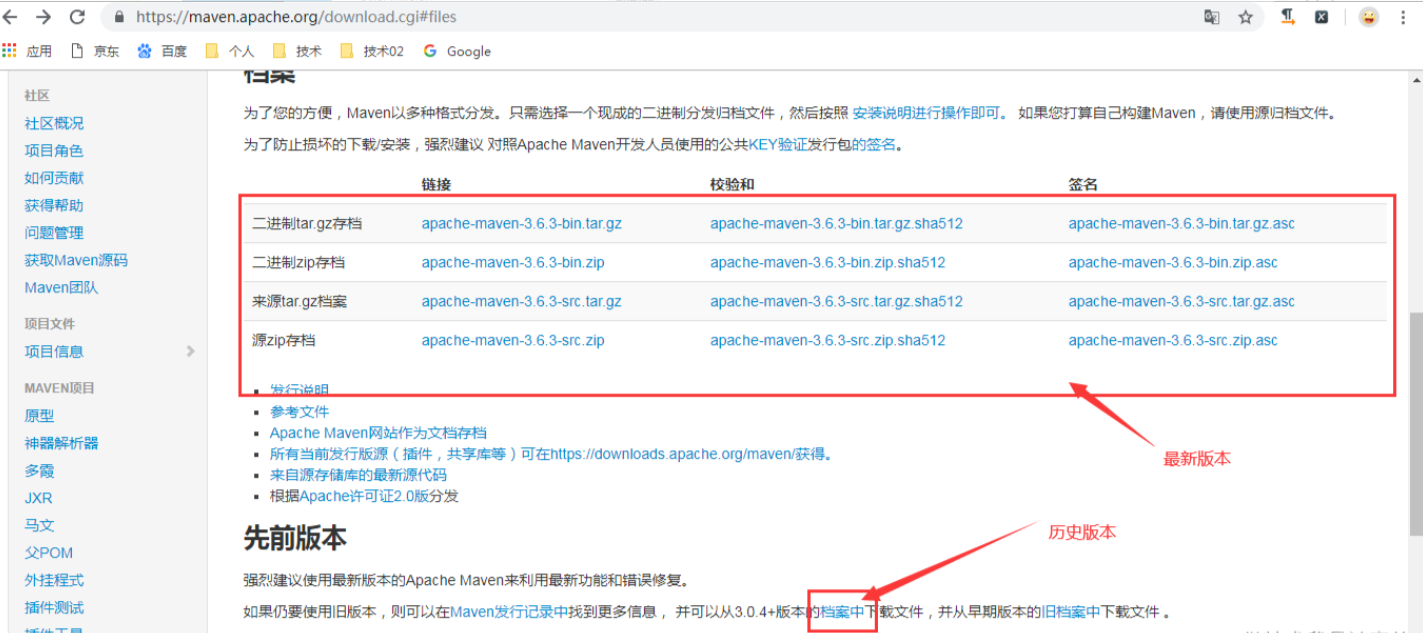Open 父POM sidebar link
The width and height of the screenshot is (1423, 633).
tap(48, 552)
